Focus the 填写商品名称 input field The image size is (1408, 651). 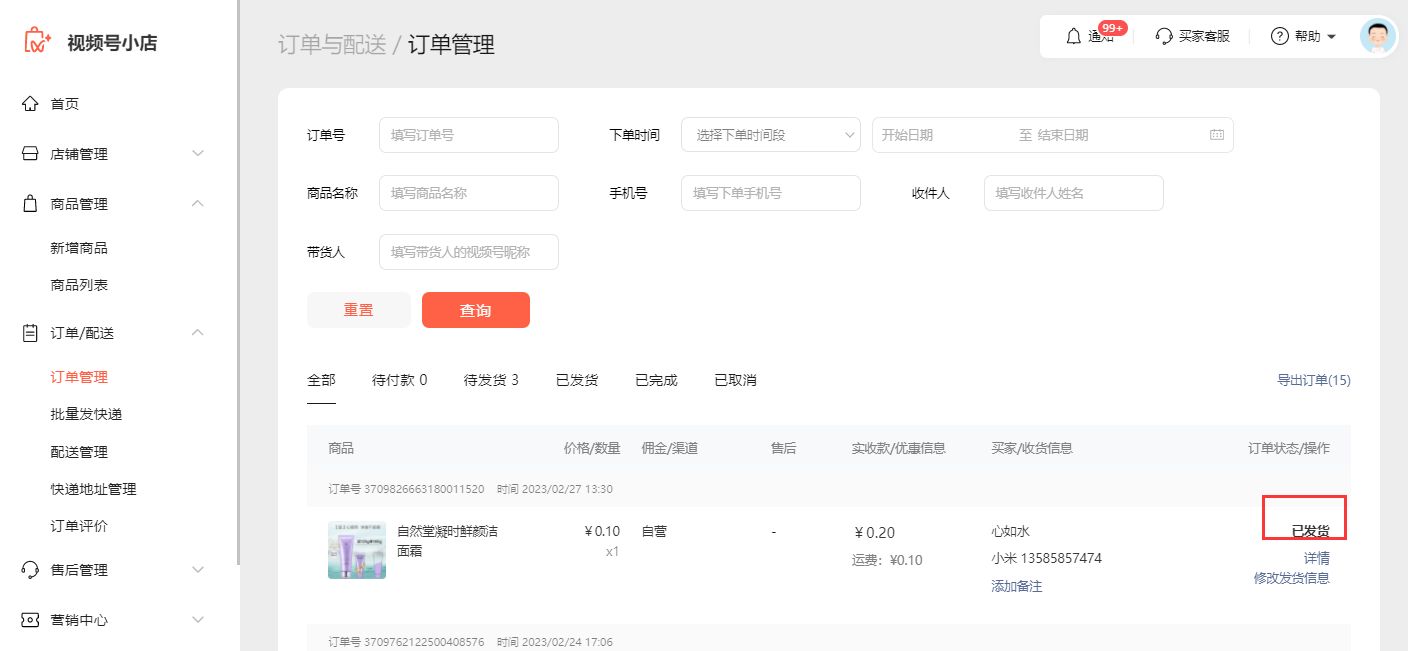(x=469, y=193)
